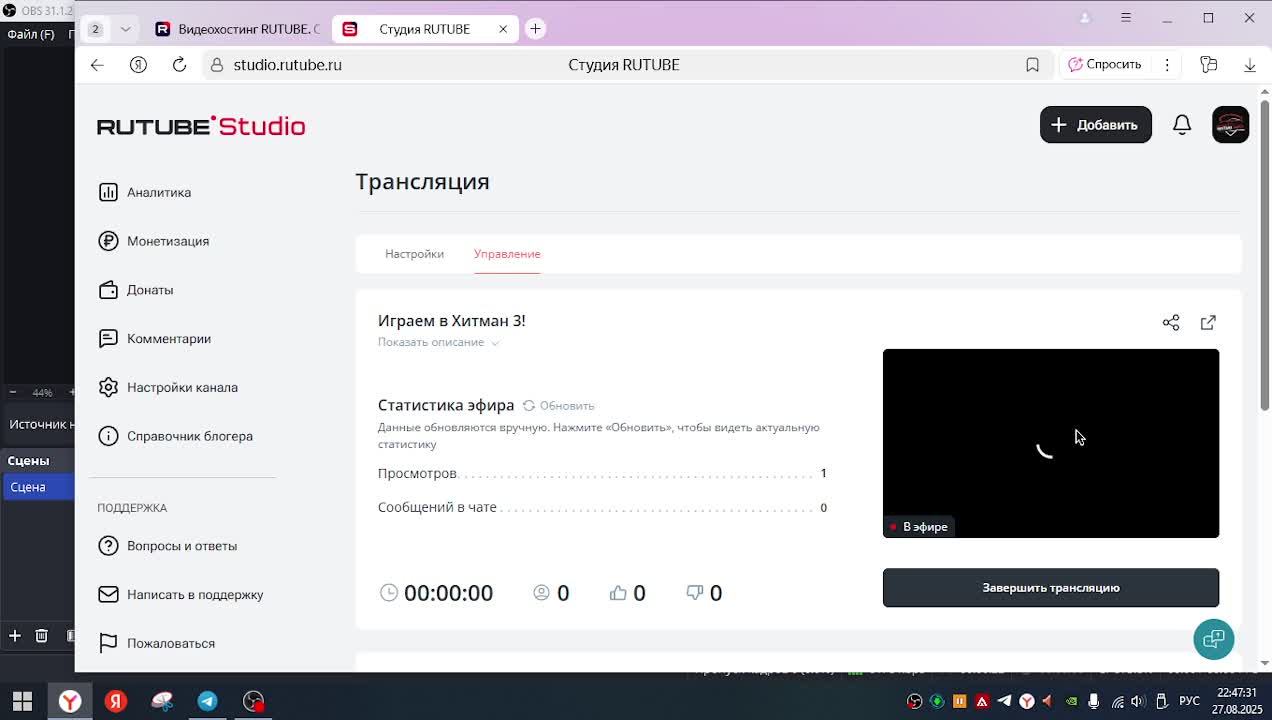
Task: Click the page vertical scrollbar
Action: click(1264, 255)
